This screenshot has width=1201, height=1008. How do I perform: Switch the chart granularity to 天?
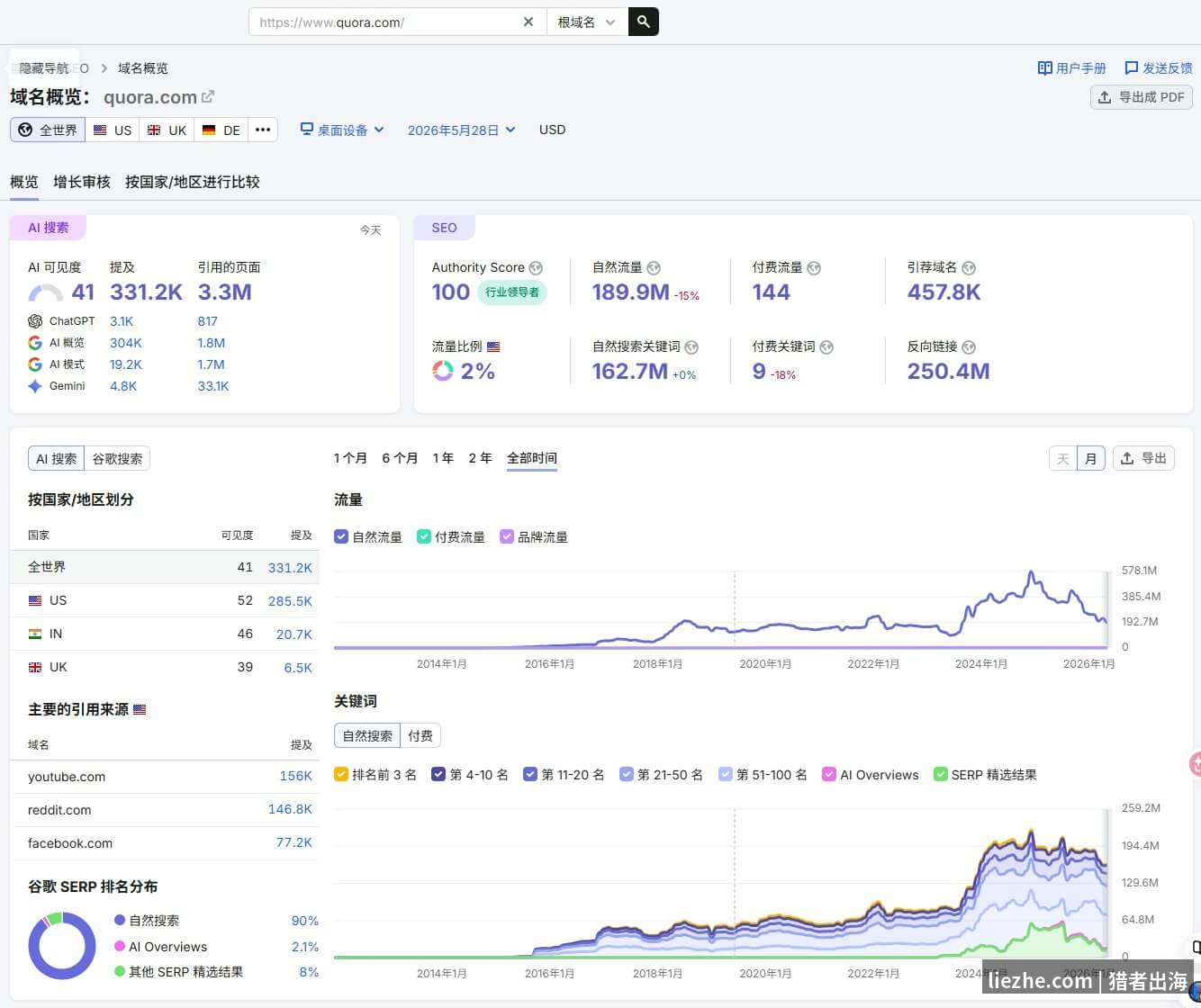(x=1063, y=459)
